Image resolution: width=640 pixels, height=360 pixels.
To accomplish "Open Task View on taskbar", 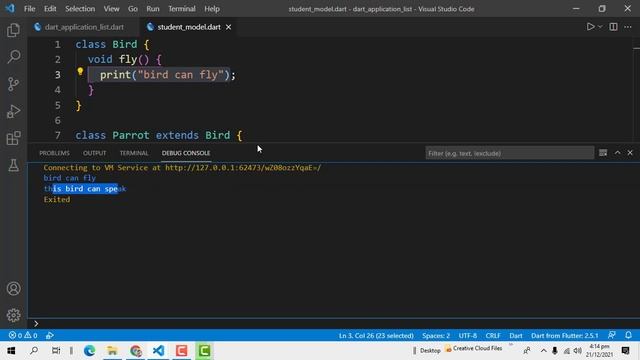I will click(56, 351).
